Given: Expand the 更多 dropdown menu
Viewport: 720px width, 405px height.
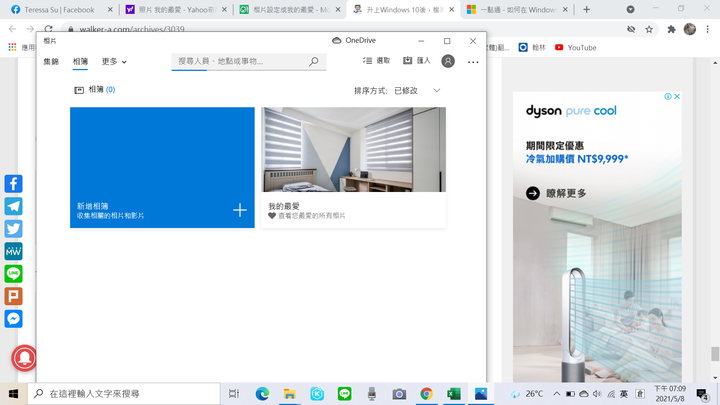Looking at the screenshot, I should (x=114, y=61).
